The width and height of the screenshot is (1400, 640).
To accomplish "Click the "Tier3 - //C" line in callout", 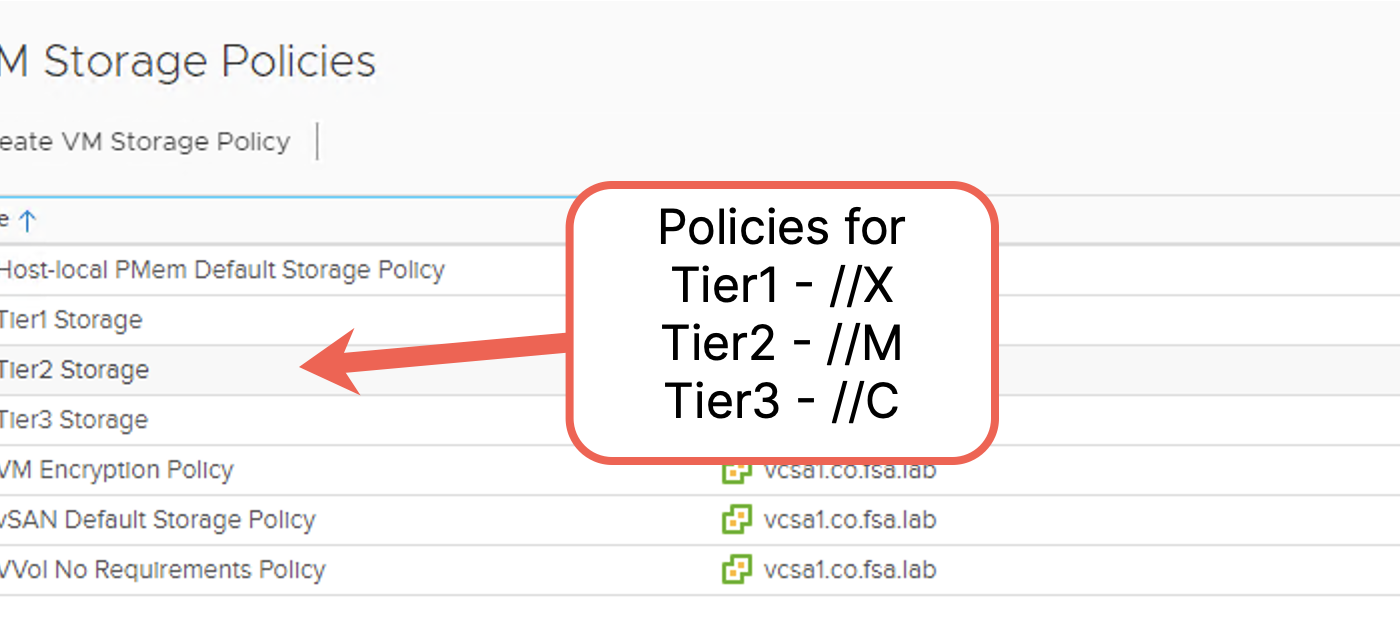I will 781,402.
